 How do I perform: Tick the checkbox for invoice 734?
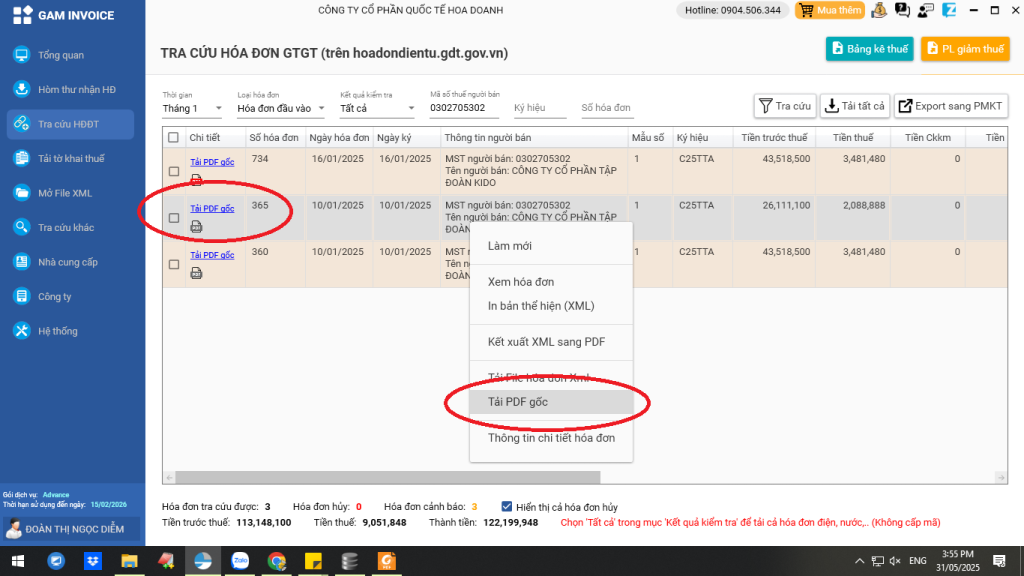(174, 171)
